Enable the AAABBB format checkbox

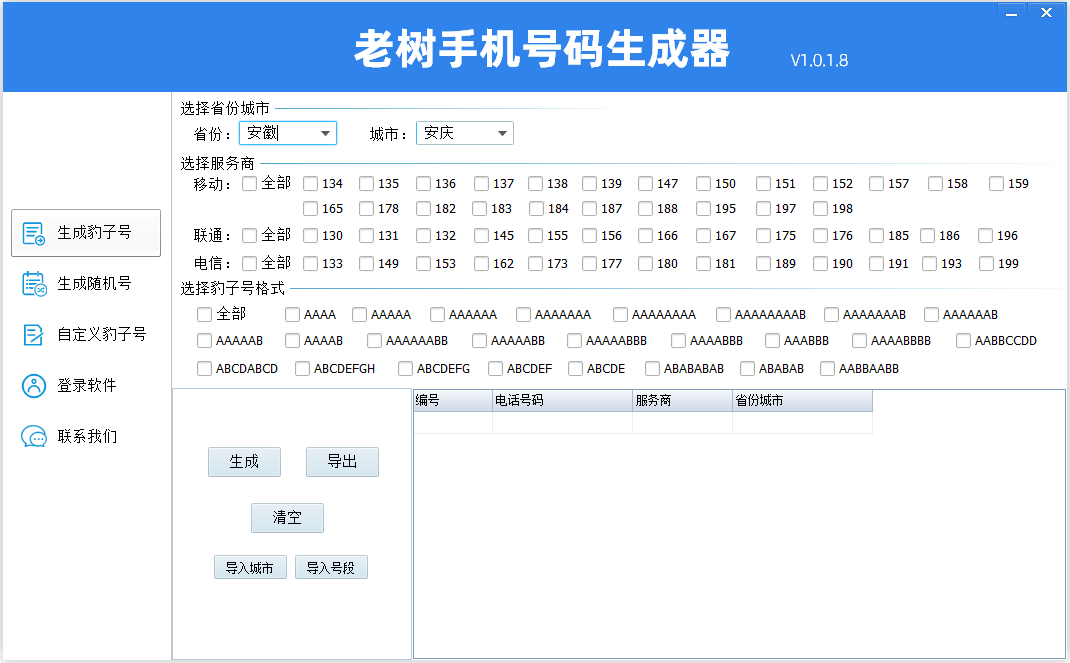[x=772, y=340]
